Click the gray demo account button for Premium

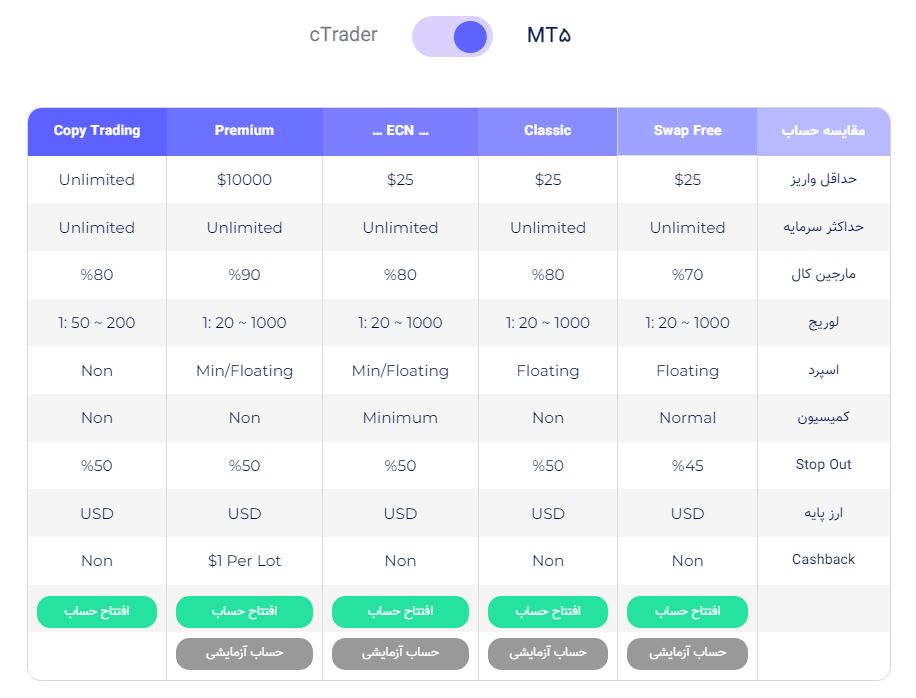pyautogui.click(x=244, y=654)
